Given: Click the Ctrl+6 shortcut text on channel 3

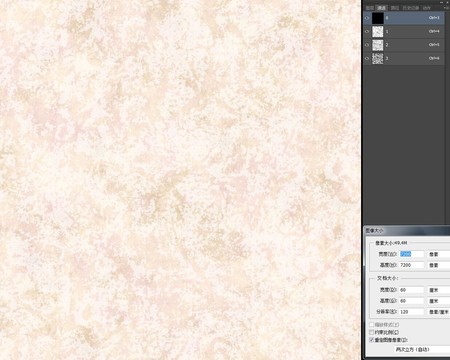Looking at the screenshot, I should (x=434, y=58).
